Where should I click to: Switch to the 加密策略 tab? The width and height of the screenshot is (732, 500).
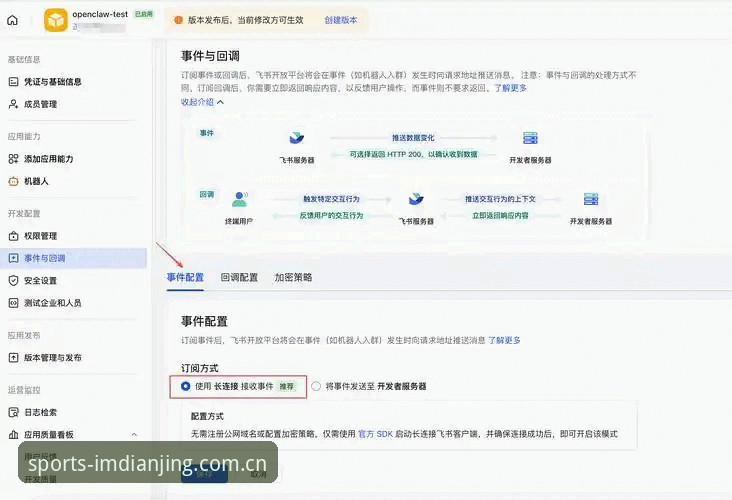(x=293, y=277)
